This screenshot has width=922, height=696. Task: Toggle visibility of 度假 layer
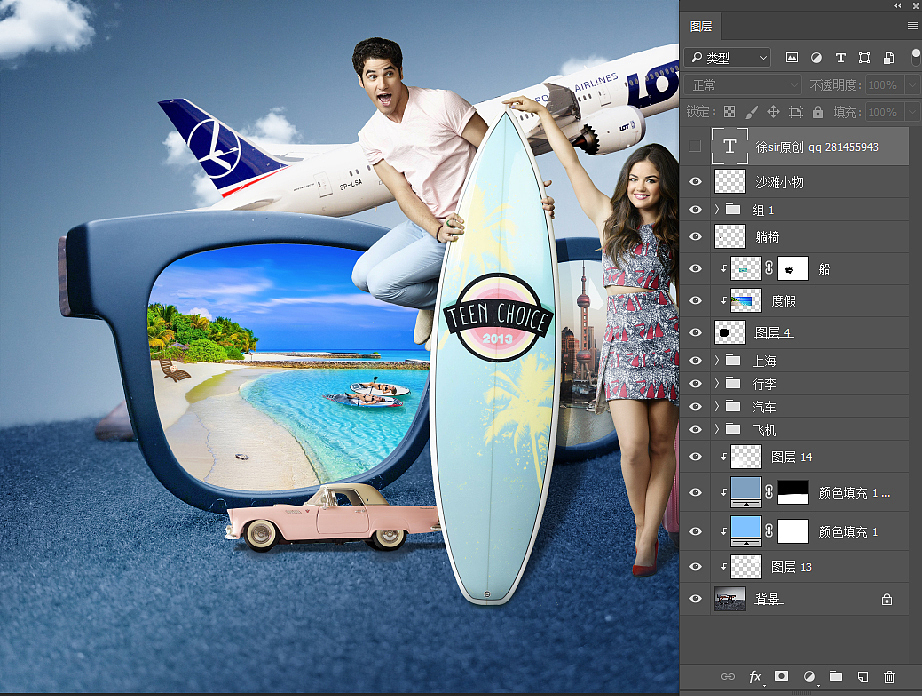point(695,300)
